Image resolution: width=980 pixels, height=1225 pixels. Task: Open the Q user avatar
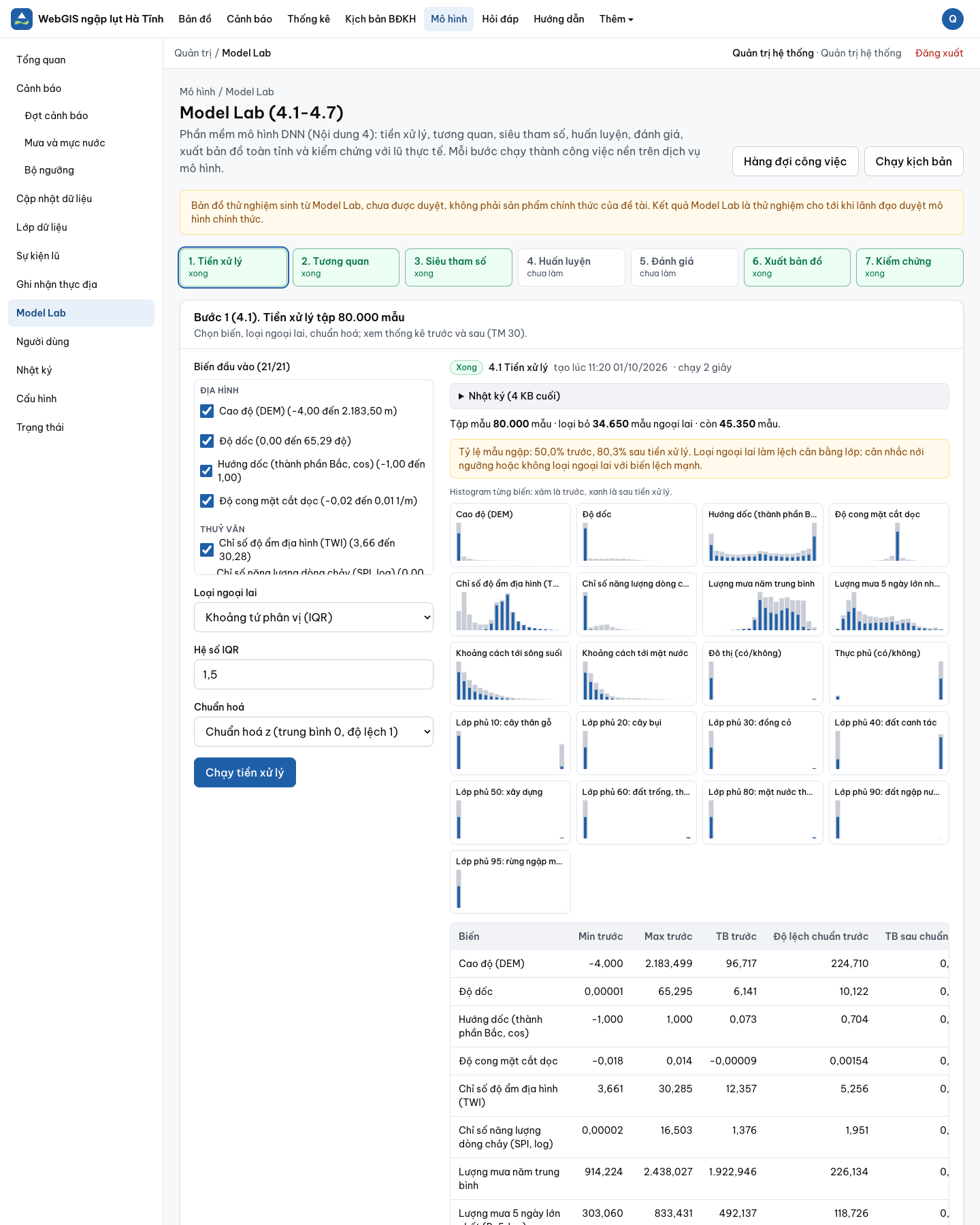point(953,19)
